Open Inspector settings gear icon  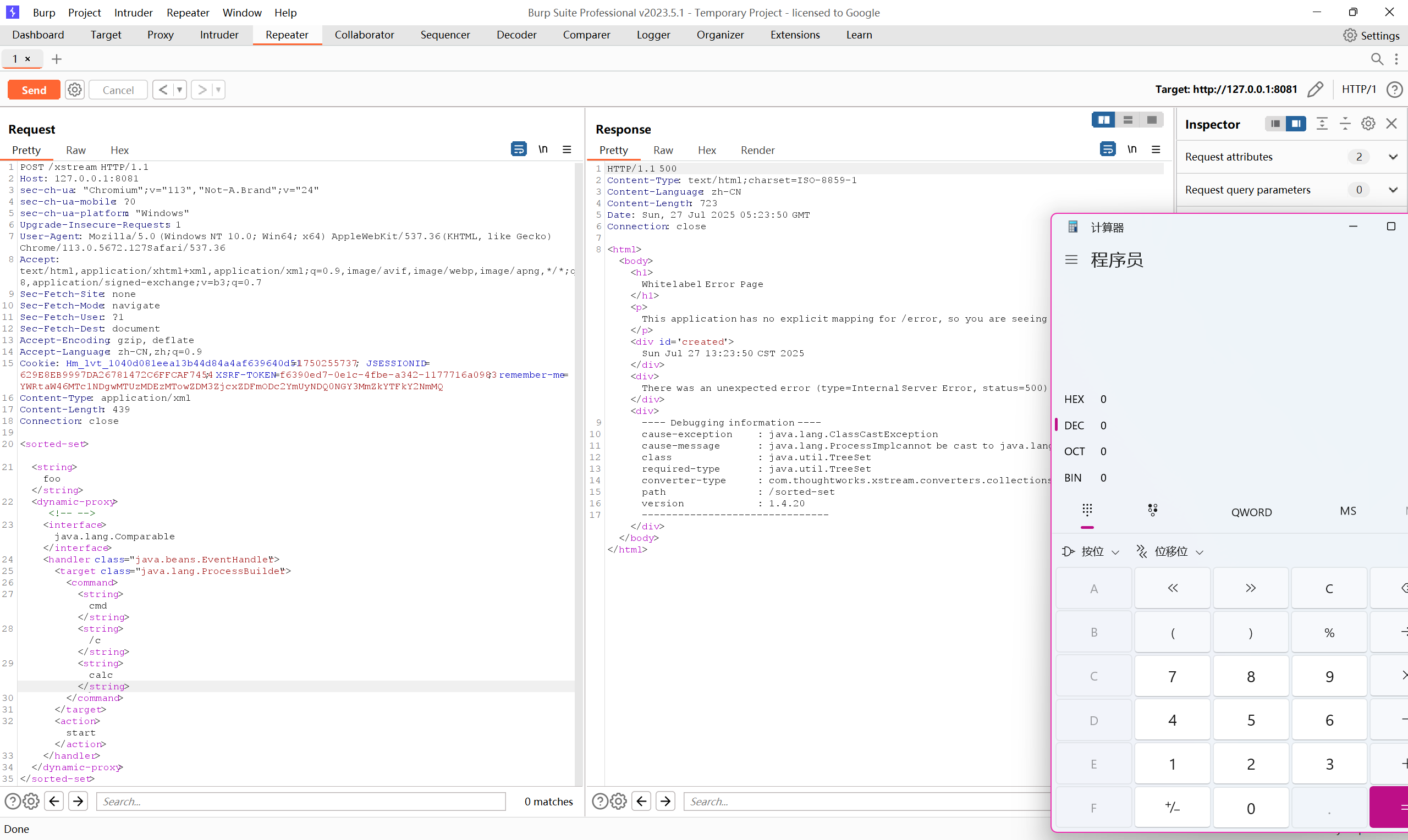point(1368,124)
